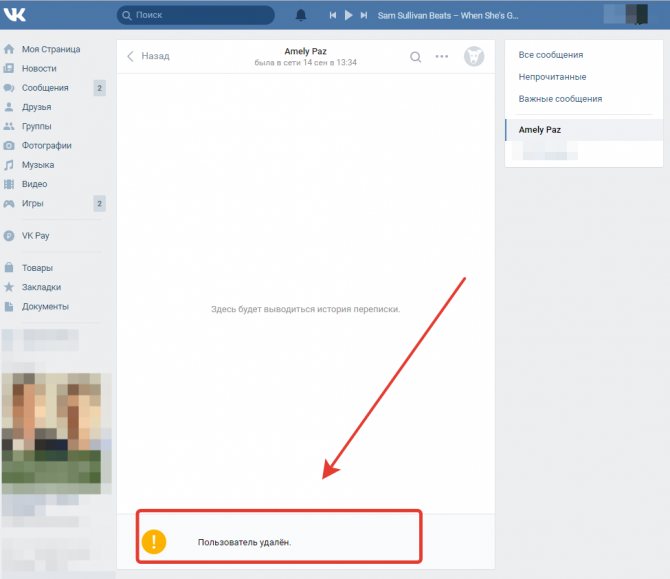Open Amely Paz profile from chat header

pyautogui.click(x=306, y=51)
